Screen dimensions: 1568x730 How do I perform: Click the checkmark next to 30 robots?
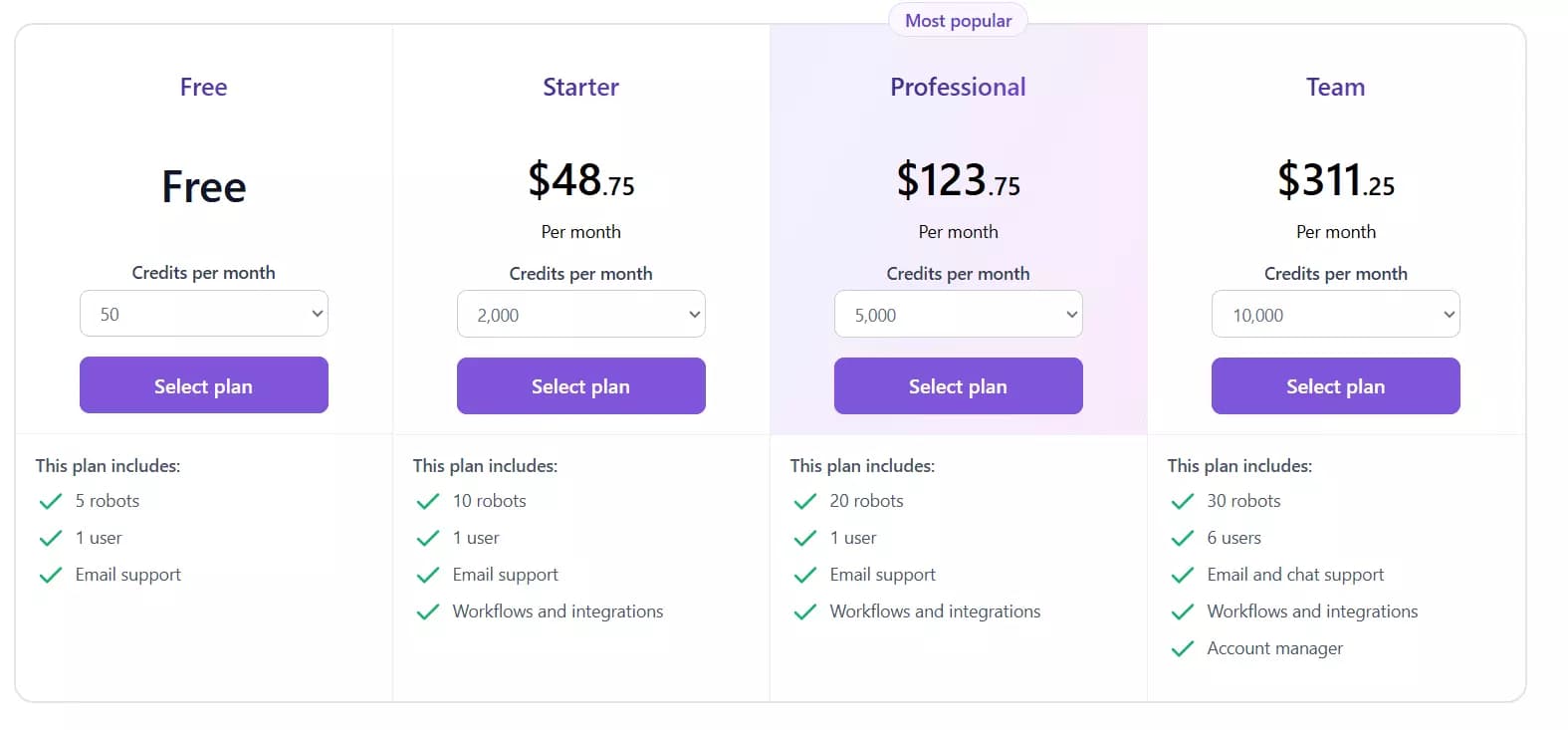click(x=1182, y=501)
